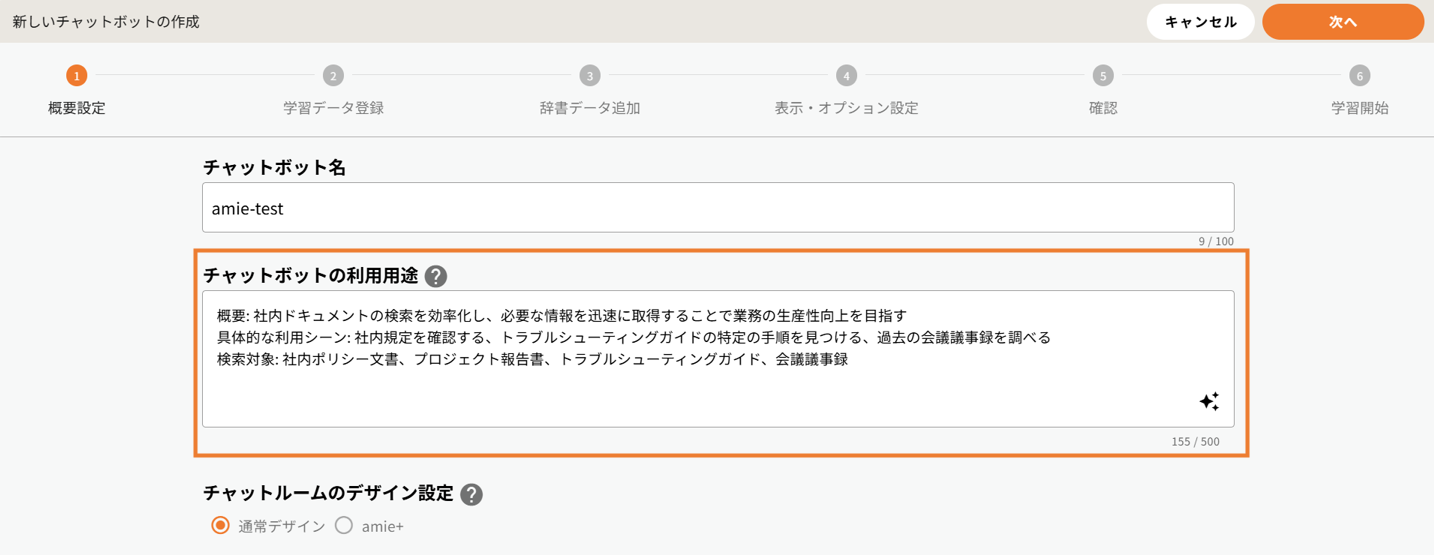Click step 6 circle 学習開始
1434x555 pixels.
[x=1359, y=75]
